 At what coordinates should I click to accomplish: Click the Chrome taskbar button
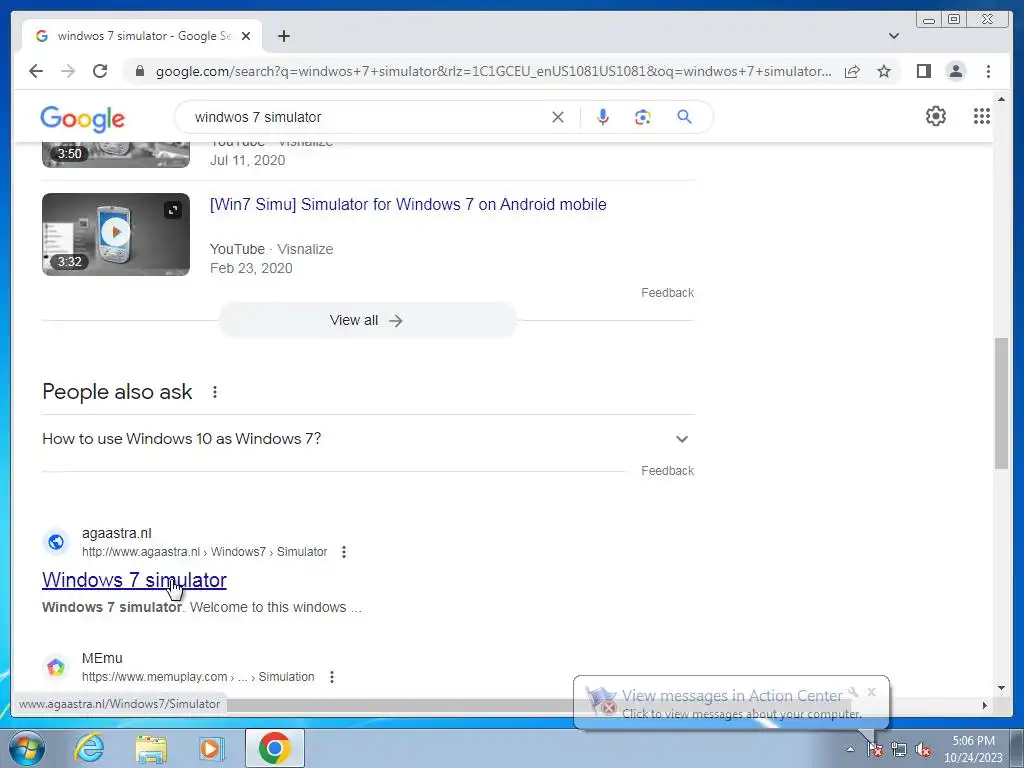click(x=275, y=748)
